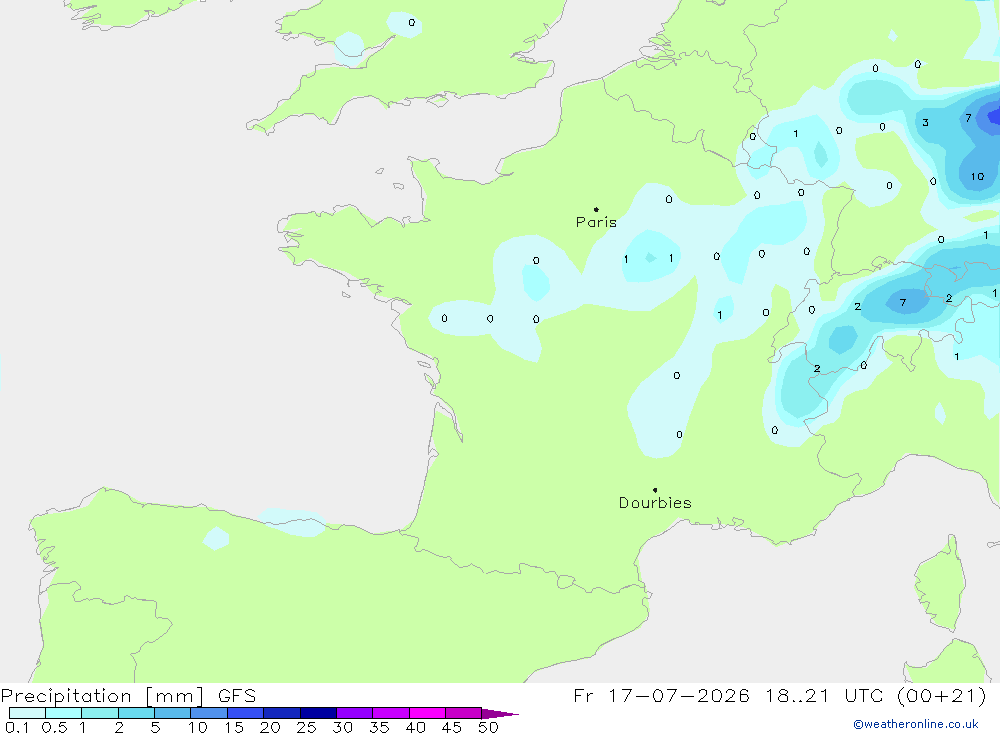1000x733 pixels.
Task: Click the '3' precipitation value on map
Action: (925, 122)
